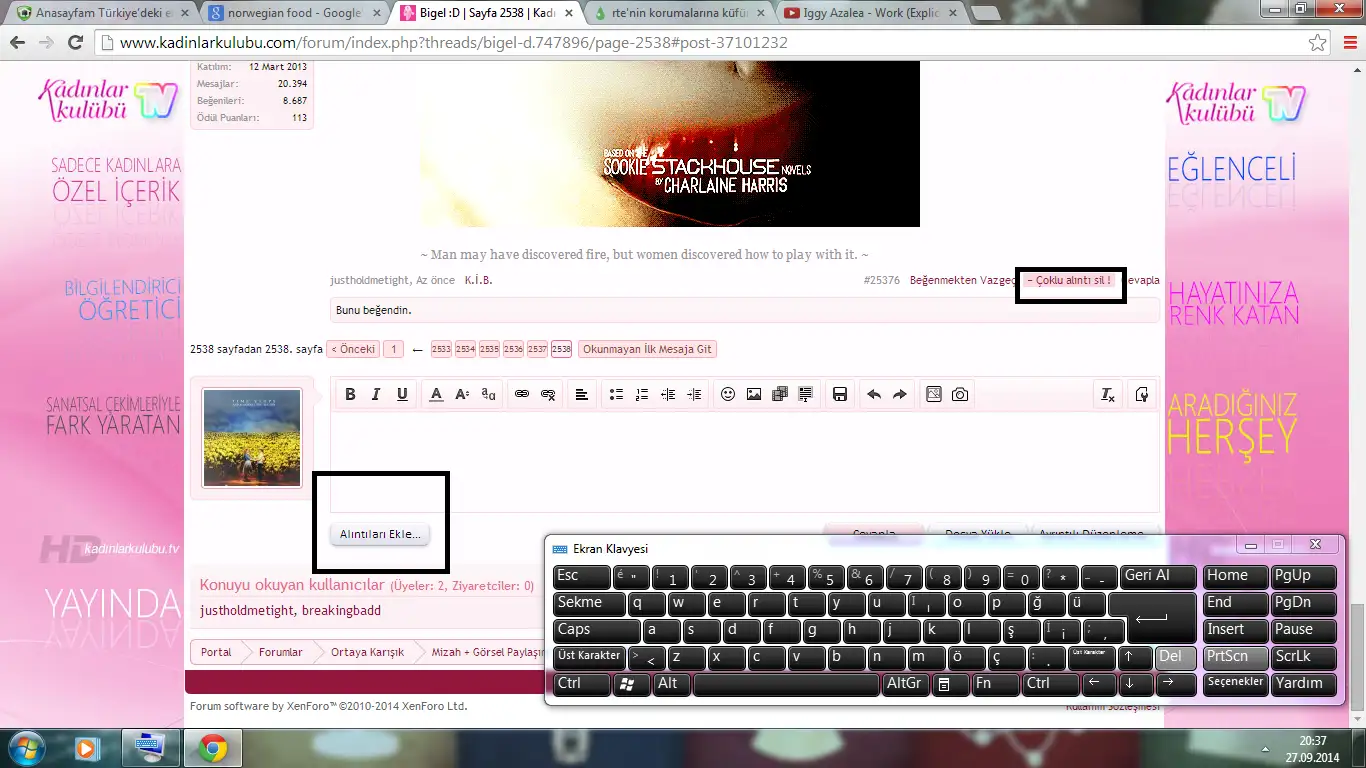Open Chrome from the Windows taskbar
The image size is (1366, 768).
212,748
